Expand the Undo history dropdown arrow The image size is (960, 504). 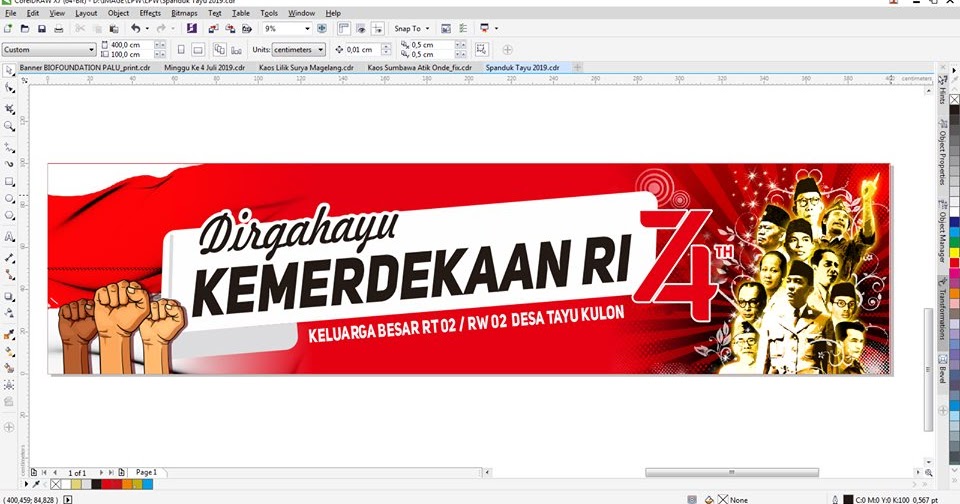click(147, 28)
